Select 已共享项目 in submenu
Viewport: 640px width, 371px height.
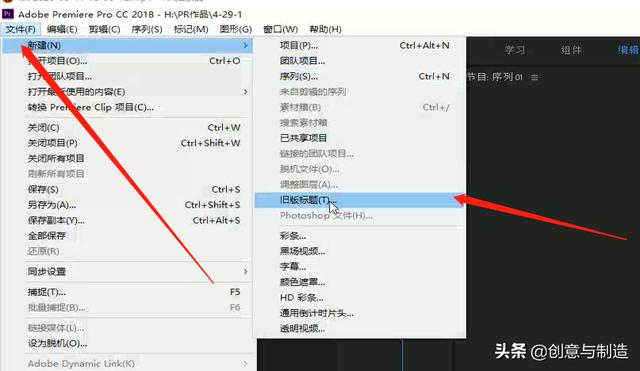[360, 138]
